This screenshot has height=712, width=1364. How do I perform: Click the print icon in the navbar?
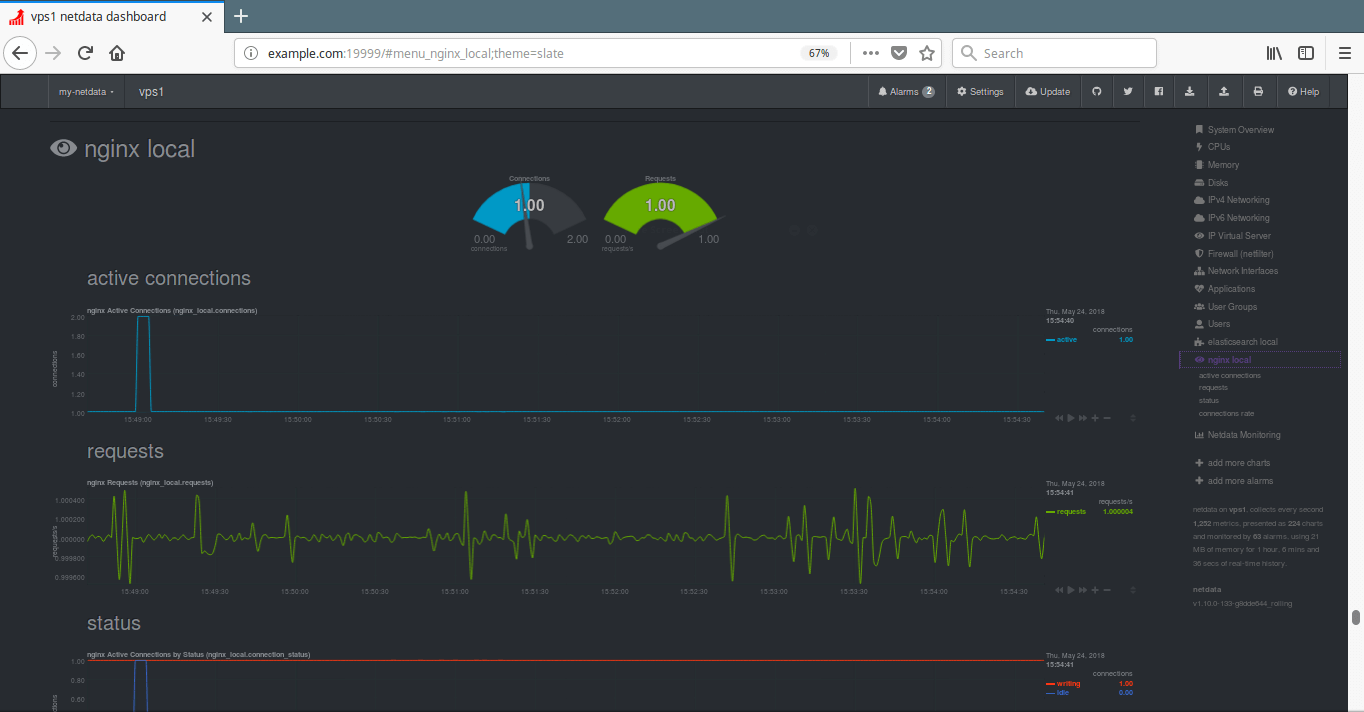point(1258,92)
